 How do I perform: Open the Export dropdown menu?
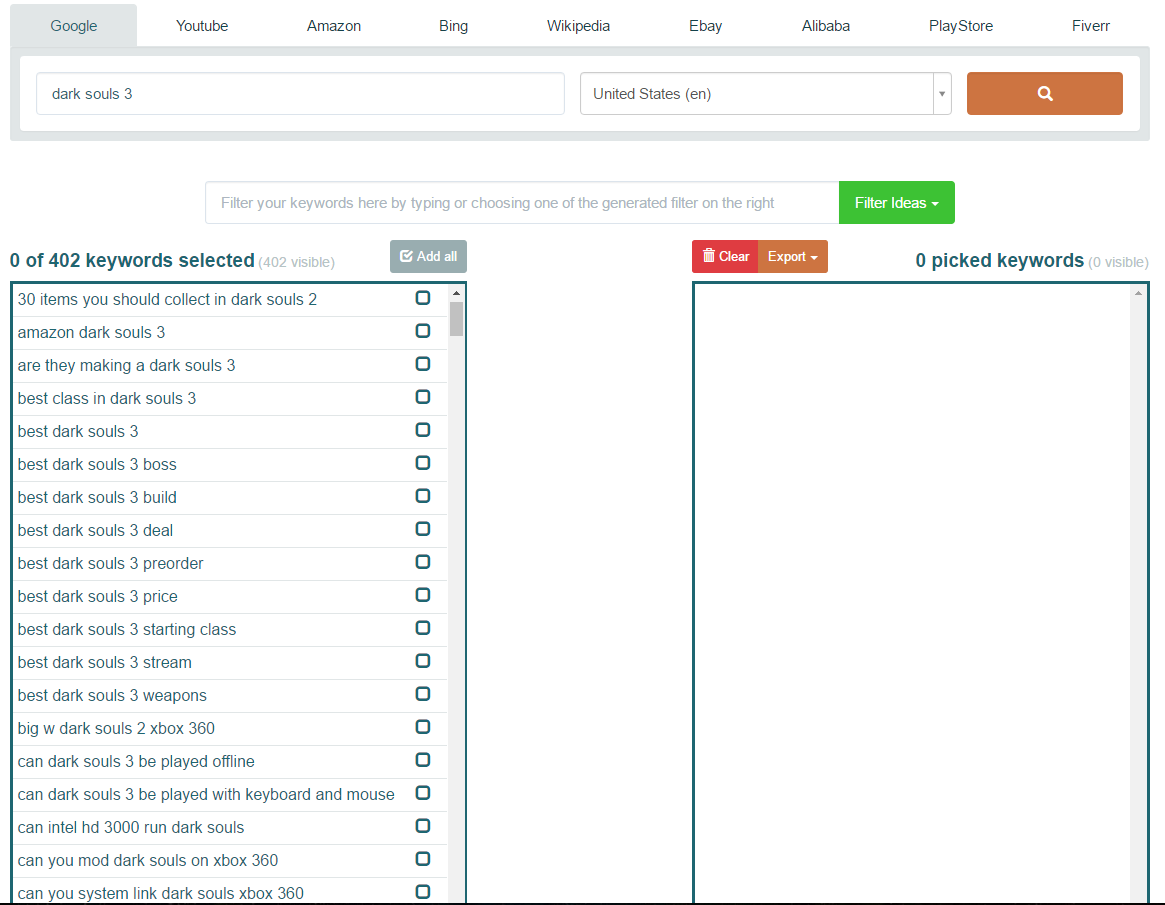click(792, 256)
